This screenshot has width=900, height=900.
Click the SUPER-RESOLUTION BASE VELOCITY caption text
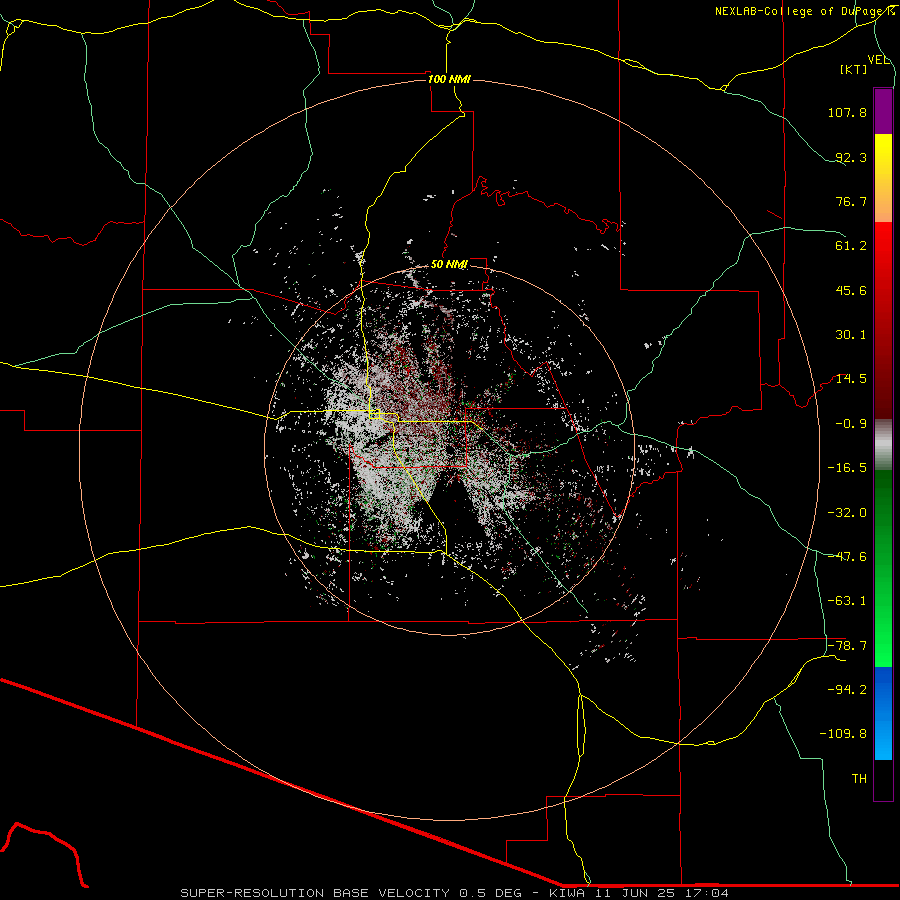click(315, 893)
